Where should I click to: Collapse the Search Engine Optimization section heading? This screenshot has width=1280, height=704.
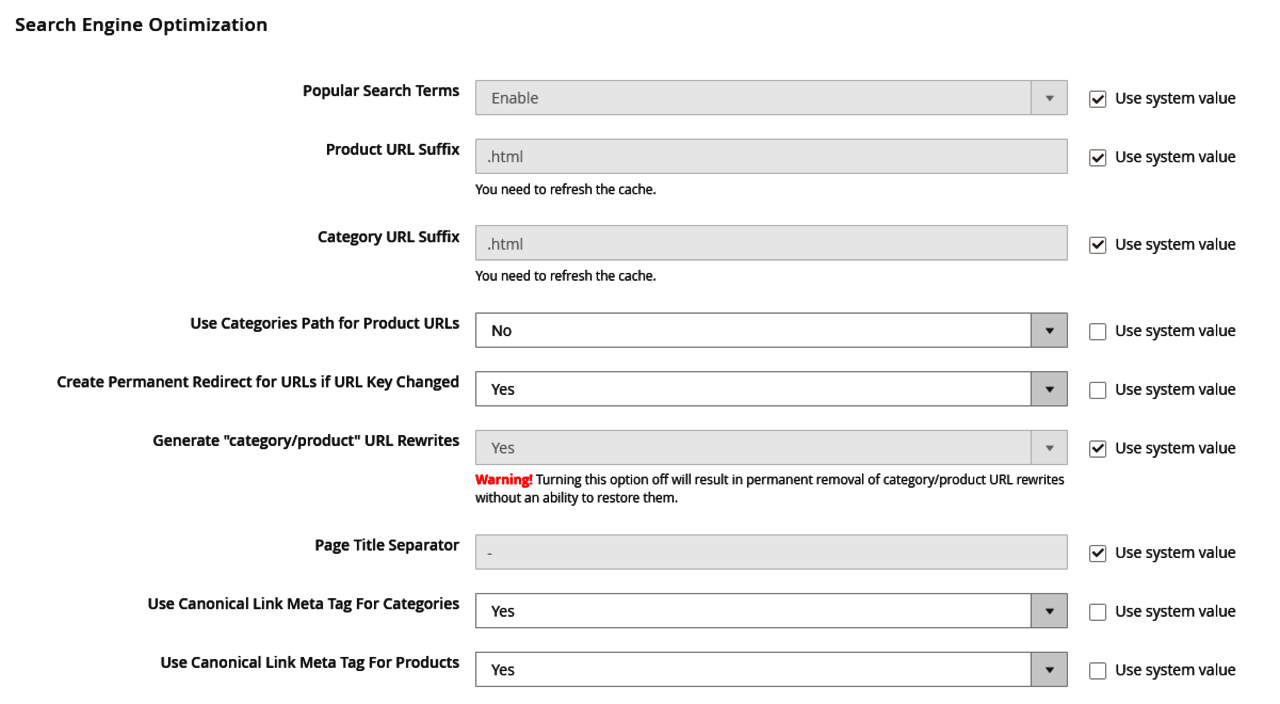pos(140,25)
